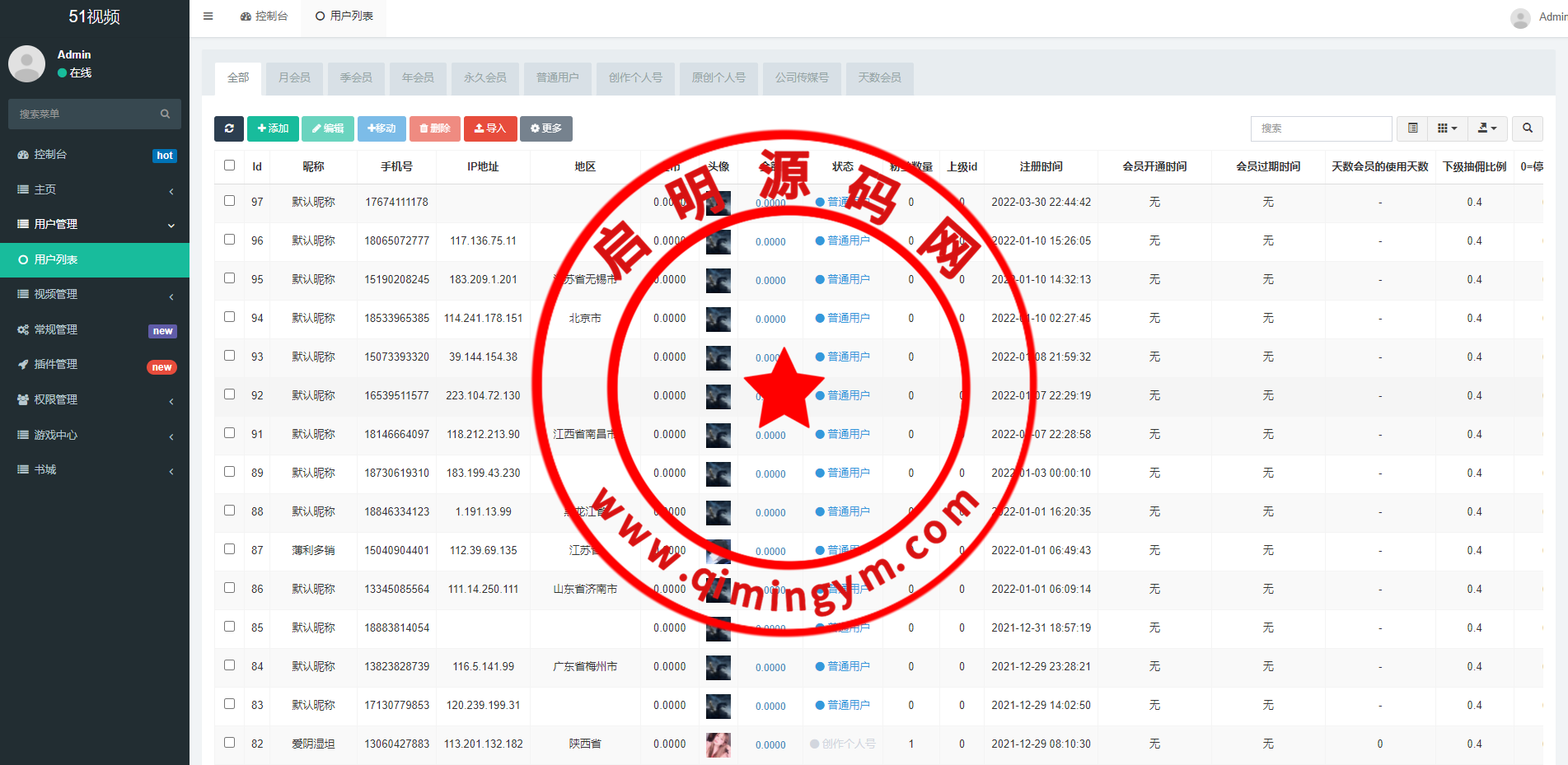Click the Admin avatar in top bar
1568x765 pixels.
pyautogui.click(x=1520, y=17)
